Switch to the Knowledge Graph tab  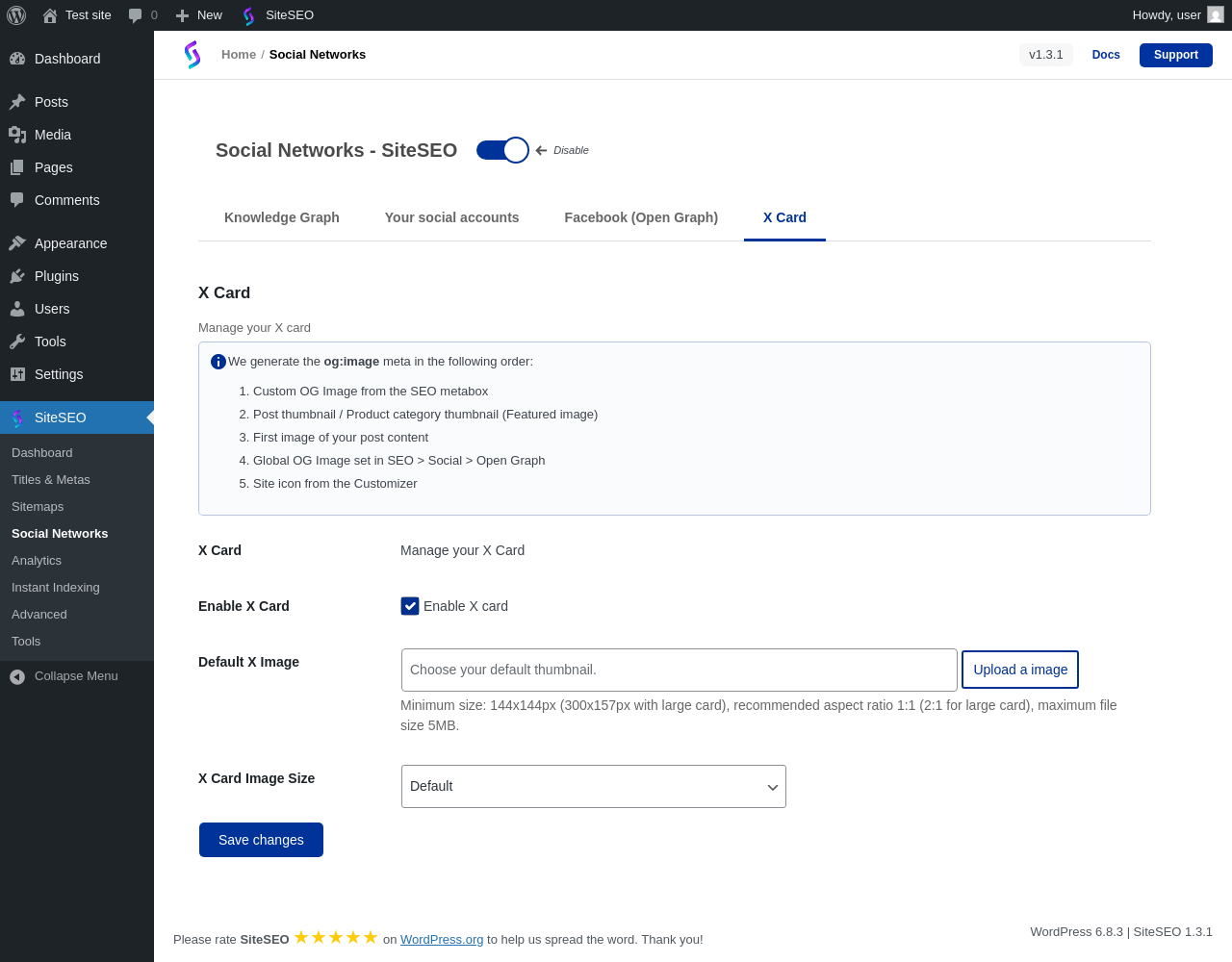282,217
